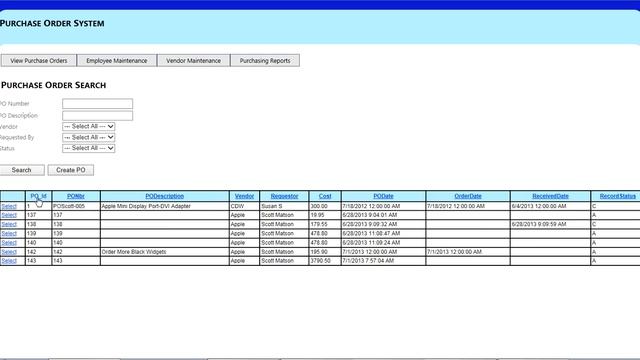Sort by PODescription column header
Viewport: 640px width, 360px height.
[164, 196]
